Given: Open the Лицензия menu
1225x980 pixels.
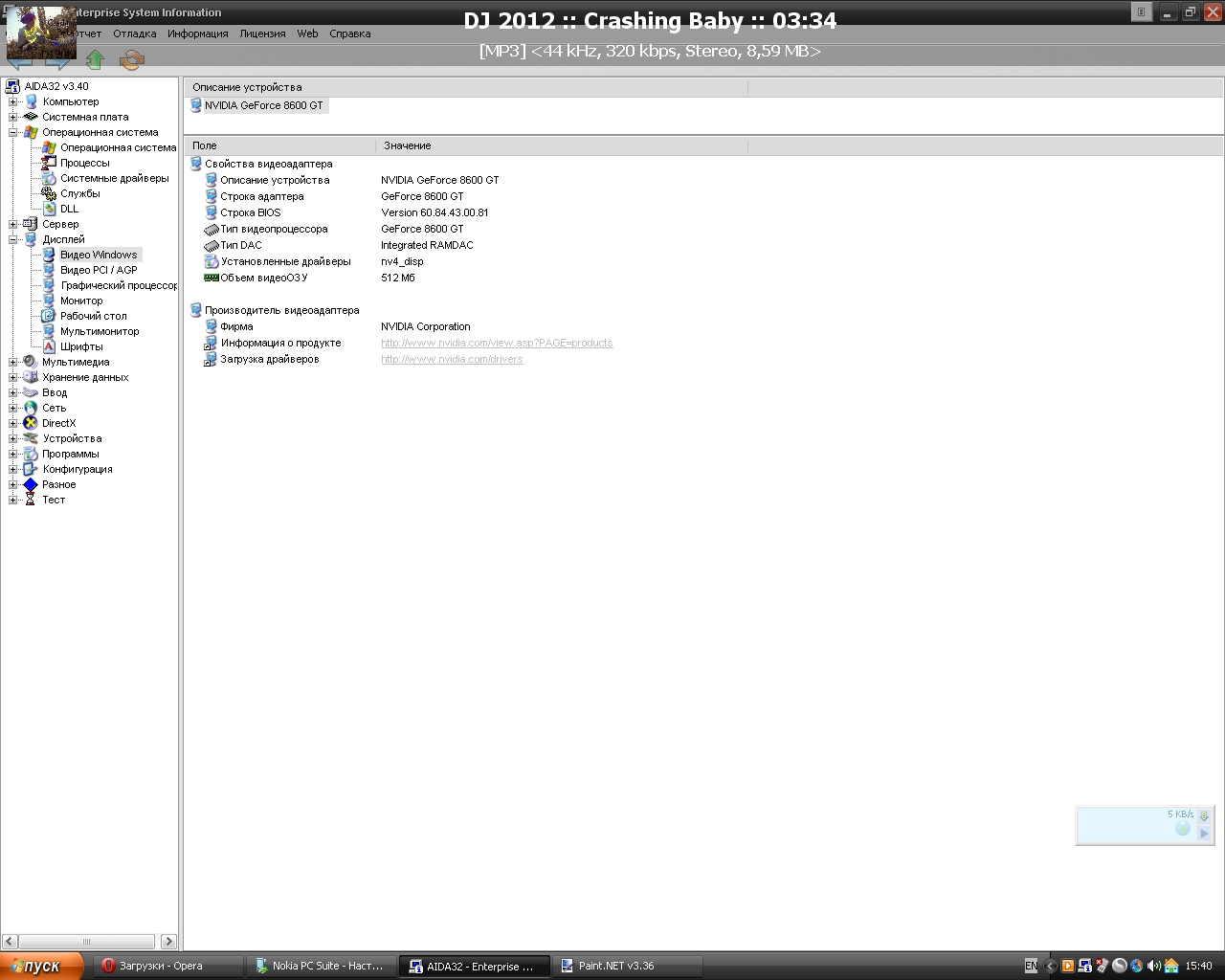Looking at the screenshot, I should (x=262, y=33).
